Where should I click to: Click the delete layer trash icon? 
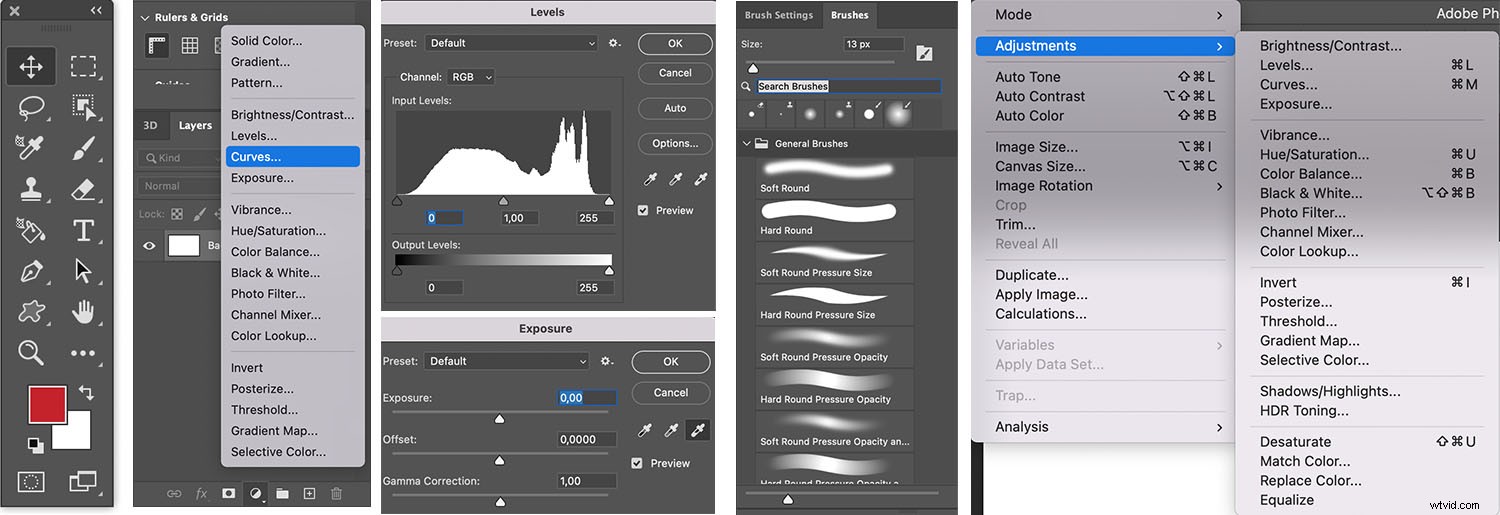tap(337, 493)
